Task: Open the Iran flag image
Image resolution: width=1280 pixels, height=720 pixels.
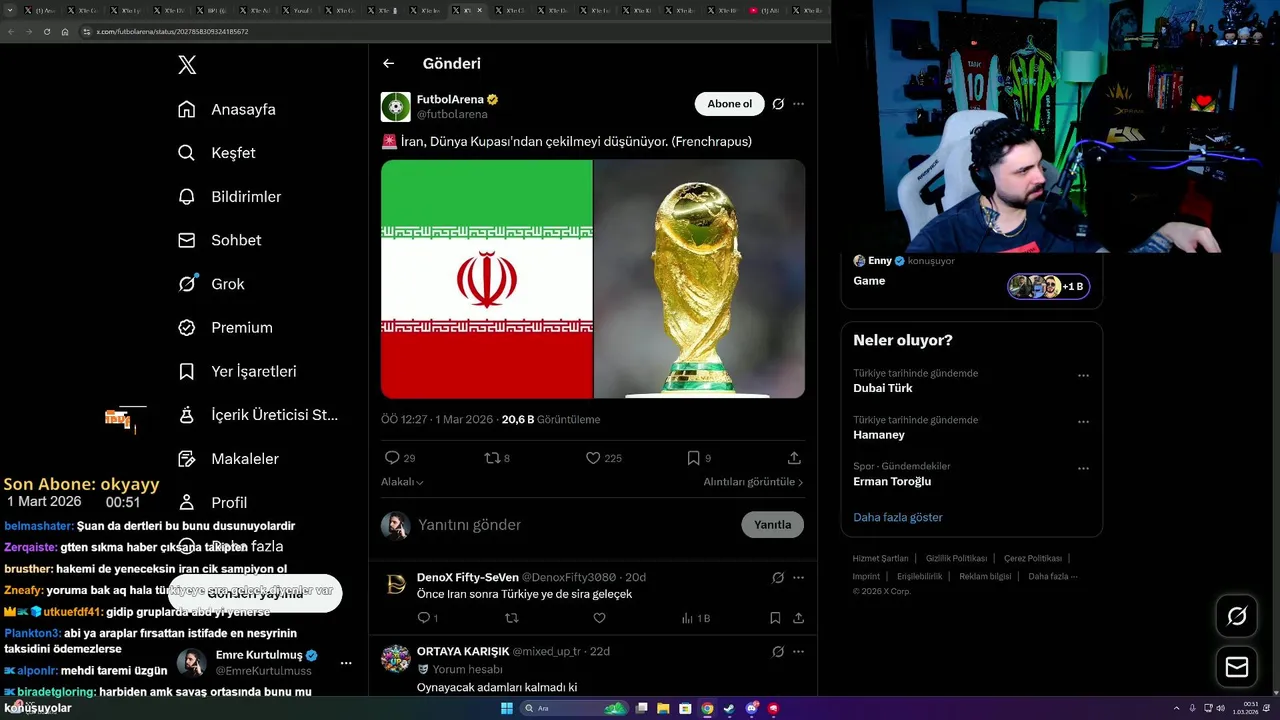Action: 487,279
